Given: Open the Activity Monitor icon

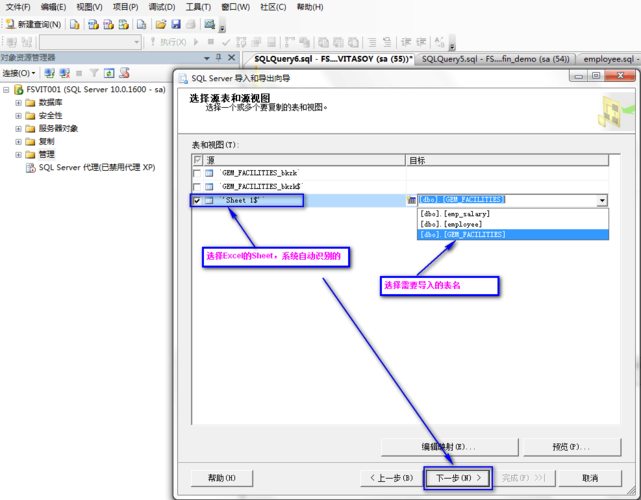Looking at the screenshot, I should point(210,25).
